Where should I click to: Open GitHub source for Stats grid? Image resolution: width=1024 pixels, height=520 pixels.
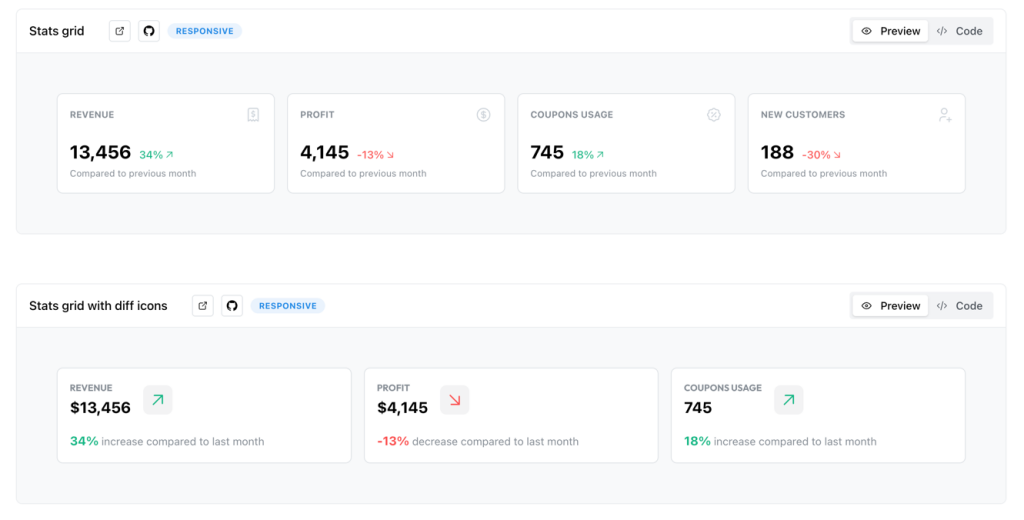[149, 31]
